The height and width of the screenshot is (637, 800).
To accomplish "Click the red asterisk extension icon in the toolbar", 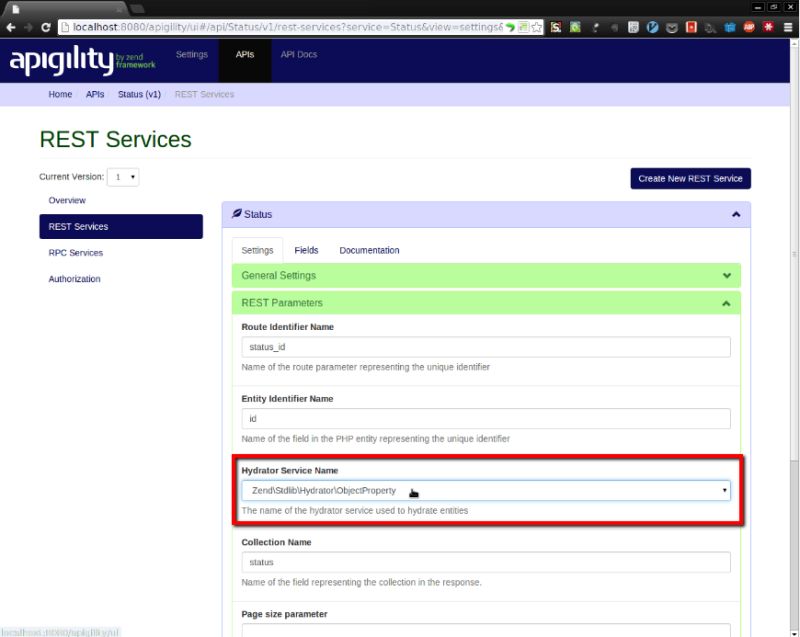I will pyautogui.click(x=770, y=27).
